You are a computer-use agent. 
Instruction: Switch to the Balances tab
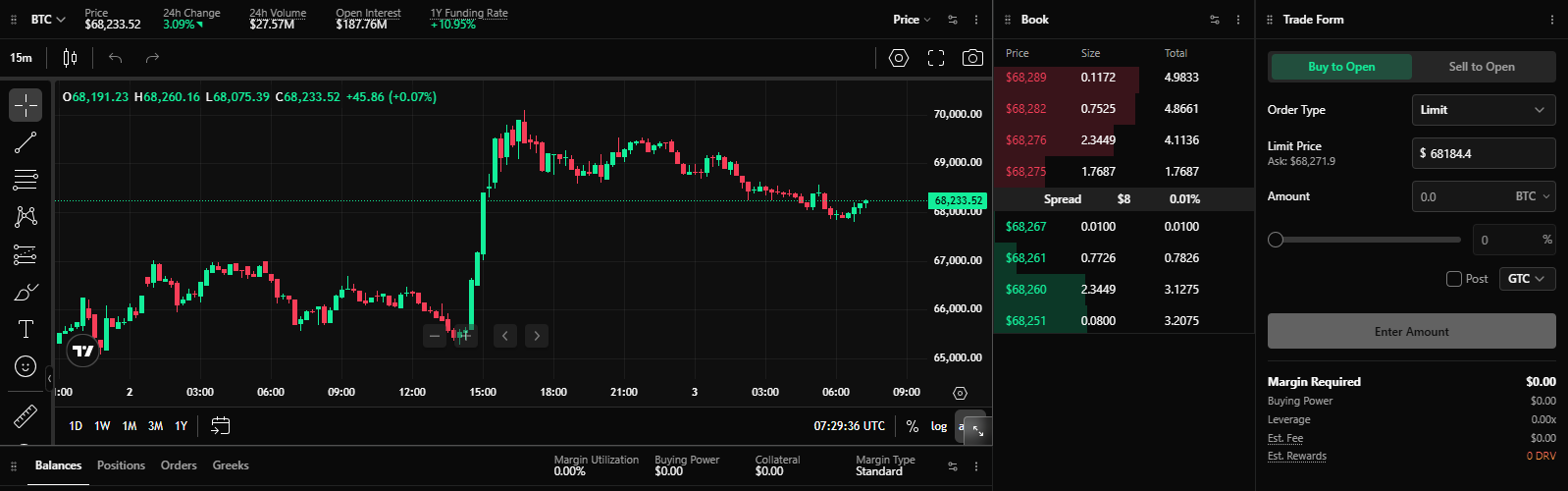pyautogui.click(x=58, y=465)
